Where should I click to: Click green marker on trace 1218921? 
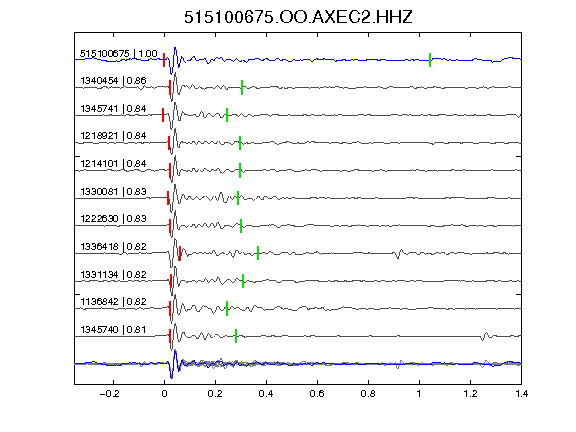click(x=240, y=143)
